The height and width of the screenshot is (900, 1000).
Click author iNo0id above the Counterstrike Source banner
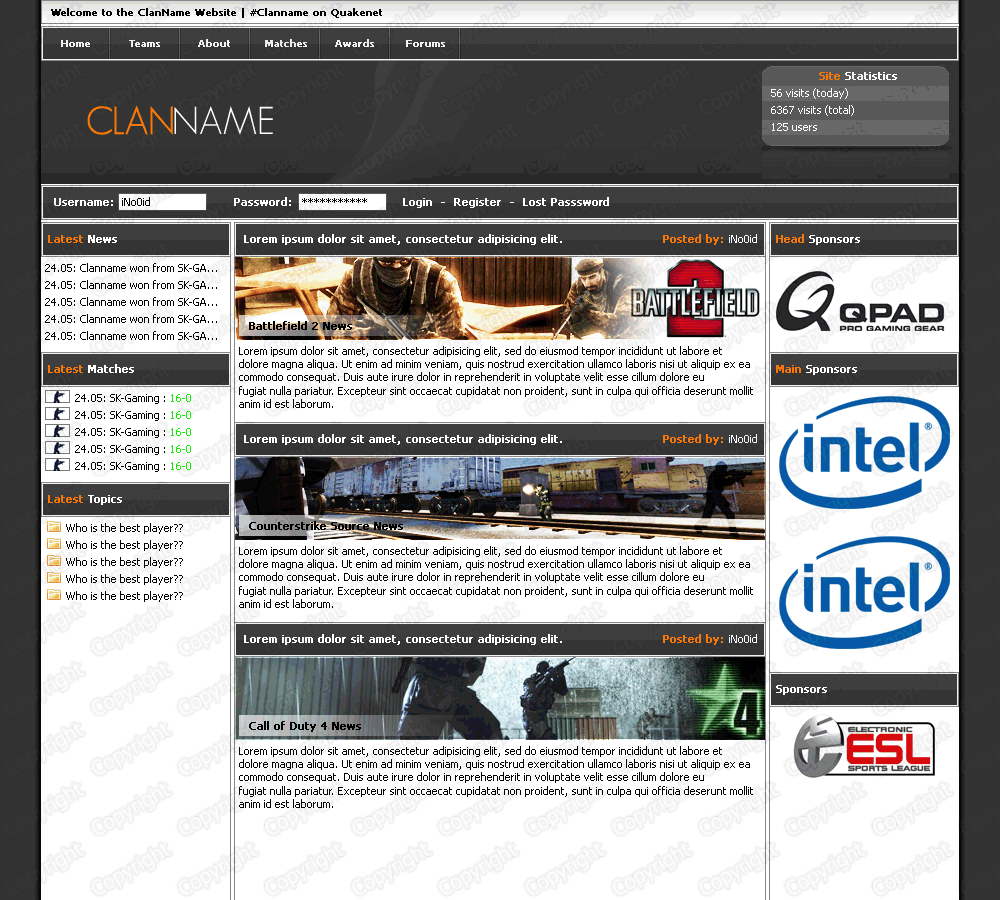[742, 439]
